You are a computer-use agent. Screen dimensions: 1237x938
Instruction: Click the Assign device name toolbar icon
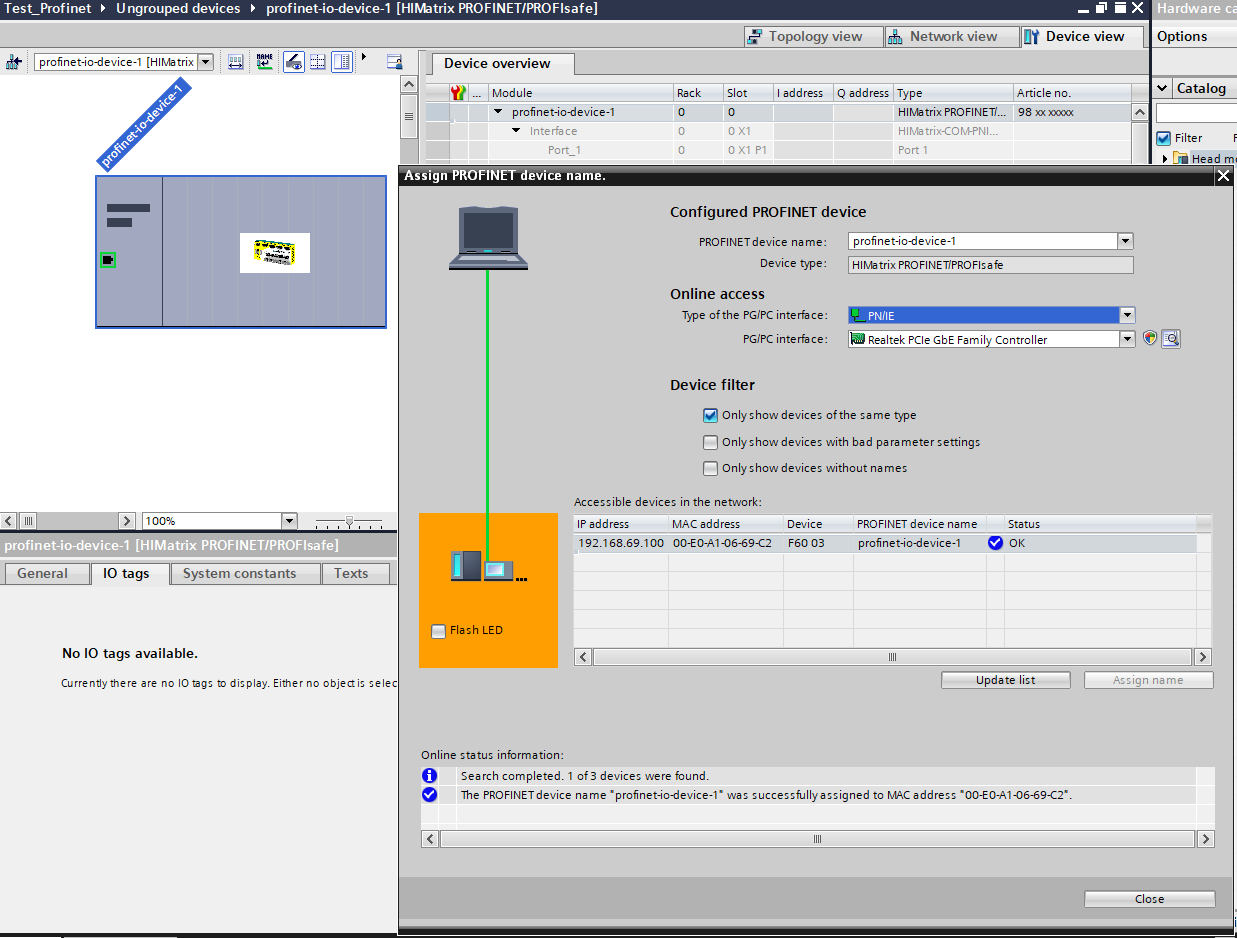[x=264, y=62]
